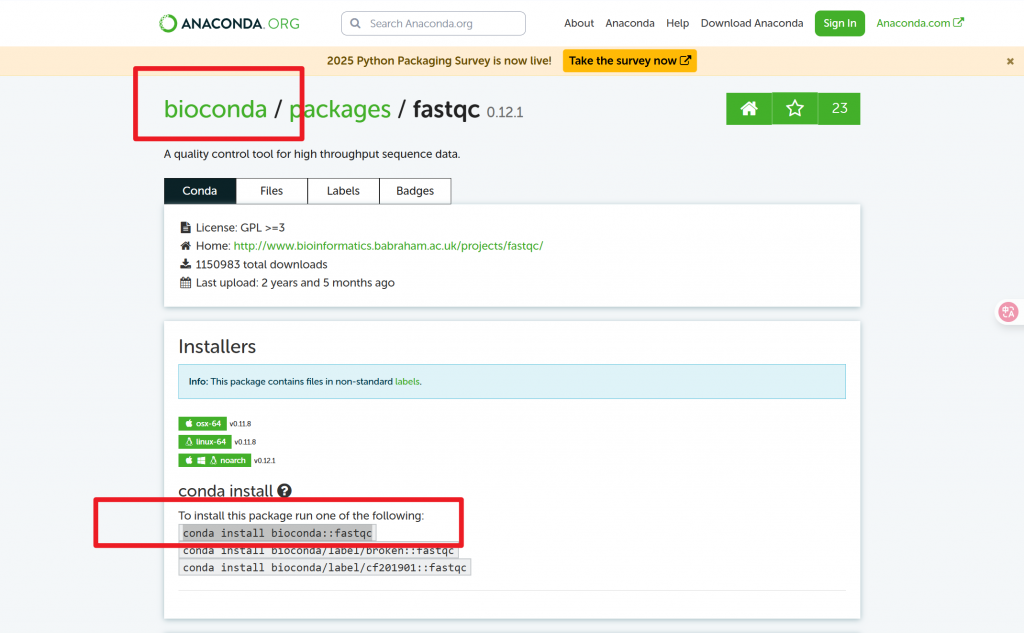1024x633 pixels.
Task: Click the fastqc package title
Action: [x=446, y=109]
